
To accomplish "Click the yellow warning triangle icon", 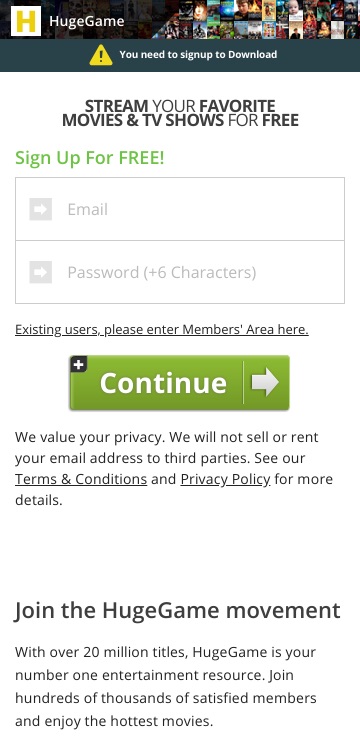I will 101,55.
